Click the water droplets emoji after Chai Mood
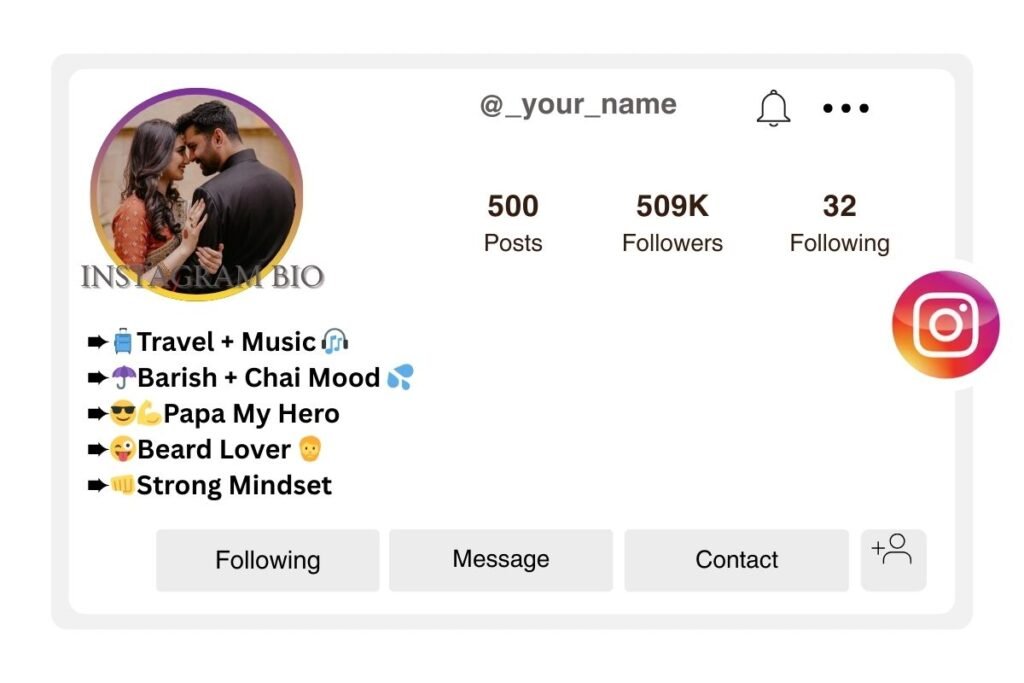Image resolution: width=1024 pixels, height=683 pixels. 400,377
